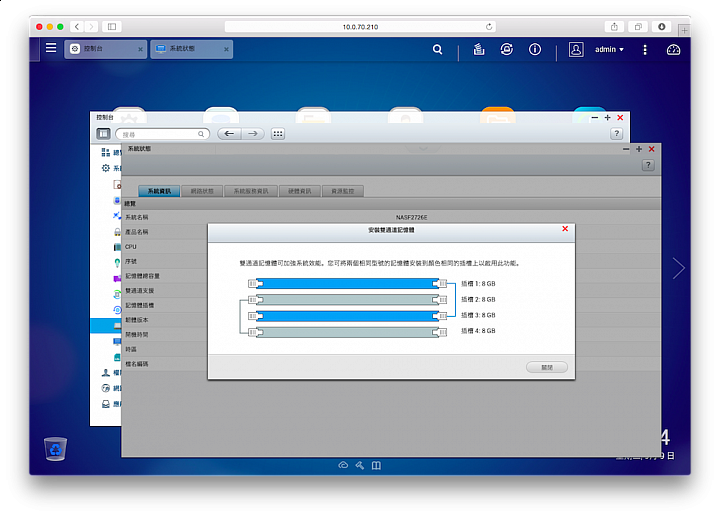Open the network services globe icon in sidebar
Viewport: 720px width, 518px height.
coord(106,388)
